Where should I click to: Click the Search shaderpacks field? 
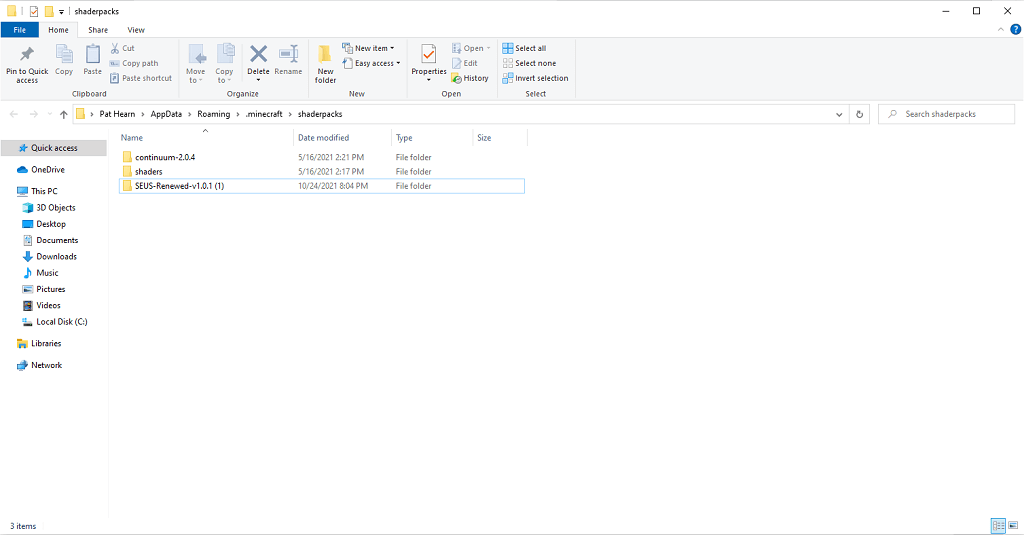946,114
